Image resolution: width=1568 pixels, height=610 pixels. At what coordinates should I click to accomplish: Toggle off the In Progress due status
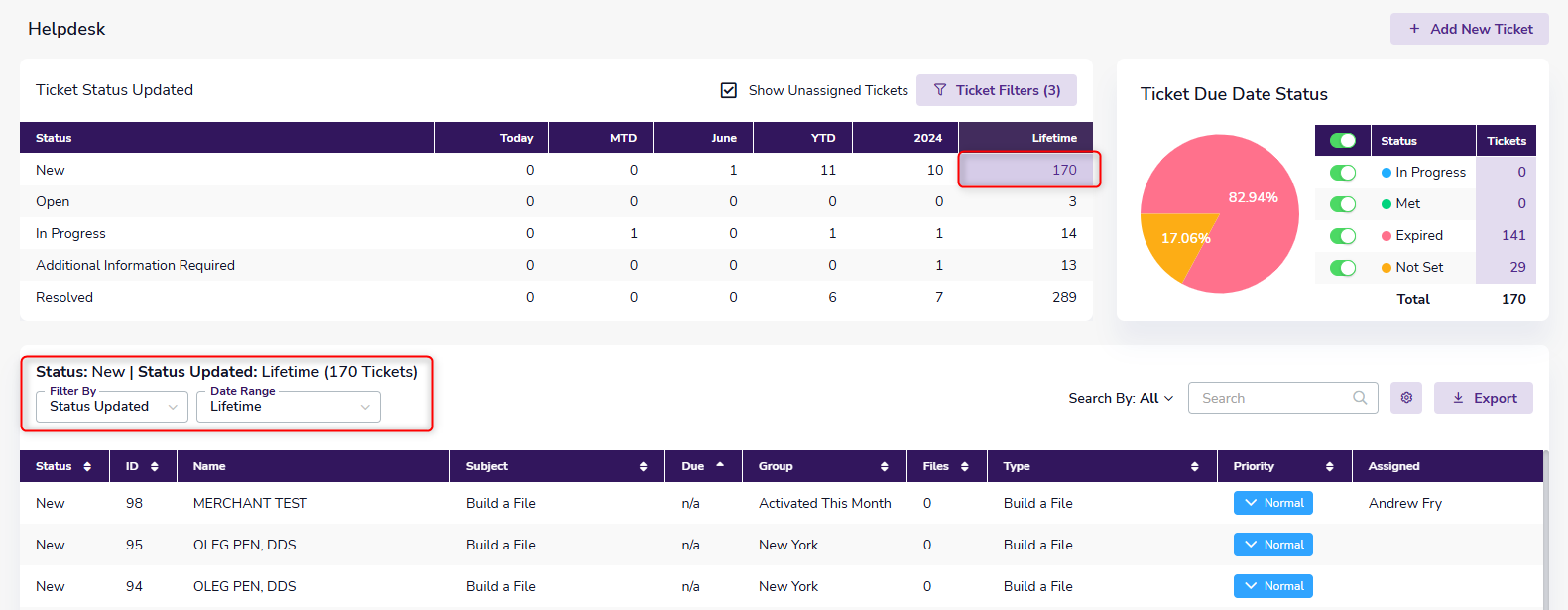point(1342,173)
